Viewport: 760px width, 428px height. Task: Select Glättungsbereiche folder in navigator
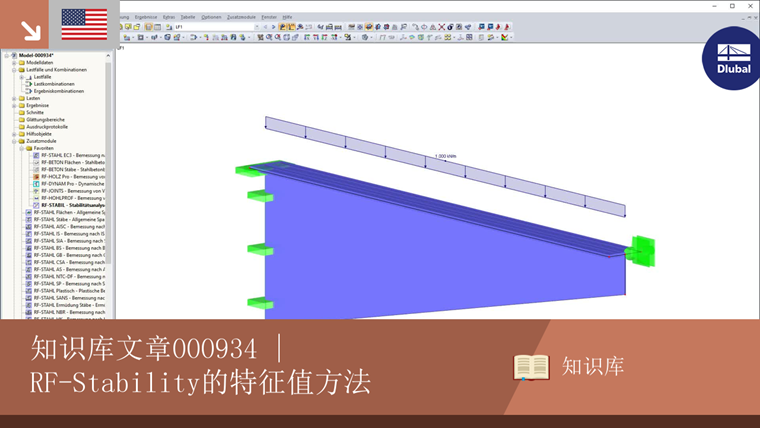tap(45, 120)
